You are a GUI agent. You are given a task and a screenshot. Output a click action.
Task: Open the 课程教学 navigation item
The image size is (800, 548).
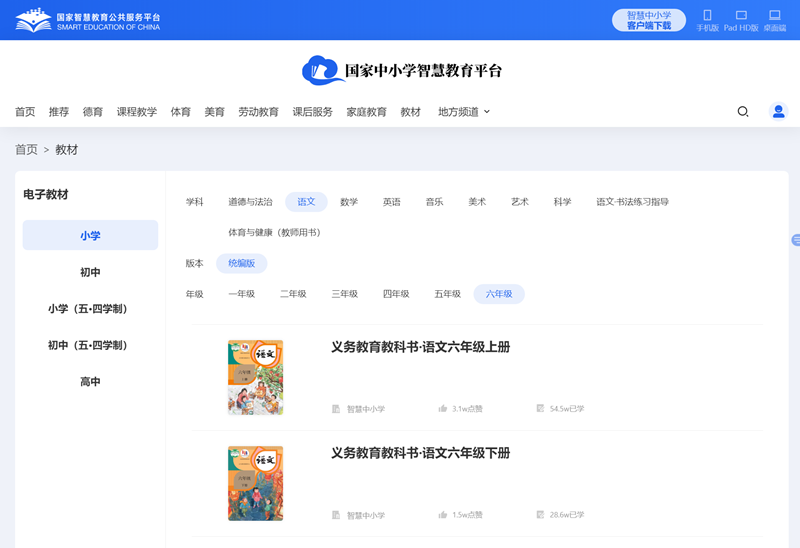(x=137, y=112)
